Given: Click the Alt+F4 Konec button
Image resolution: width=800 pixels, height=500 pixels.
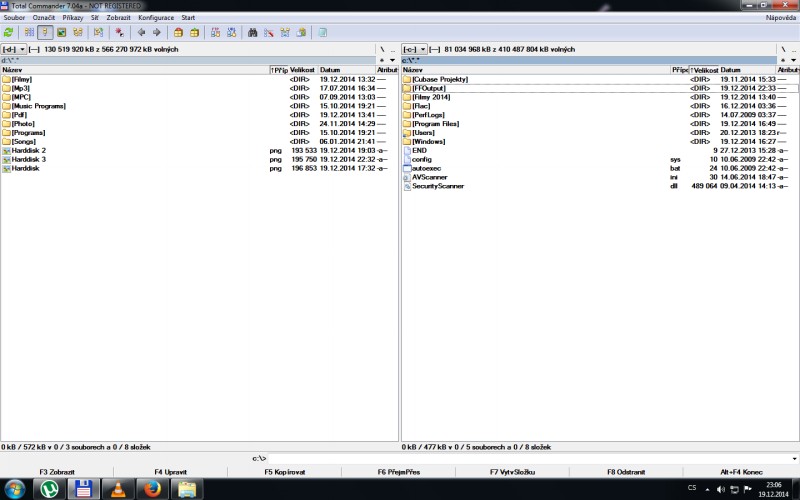Looking at the screenshot, I should (741, 472).
